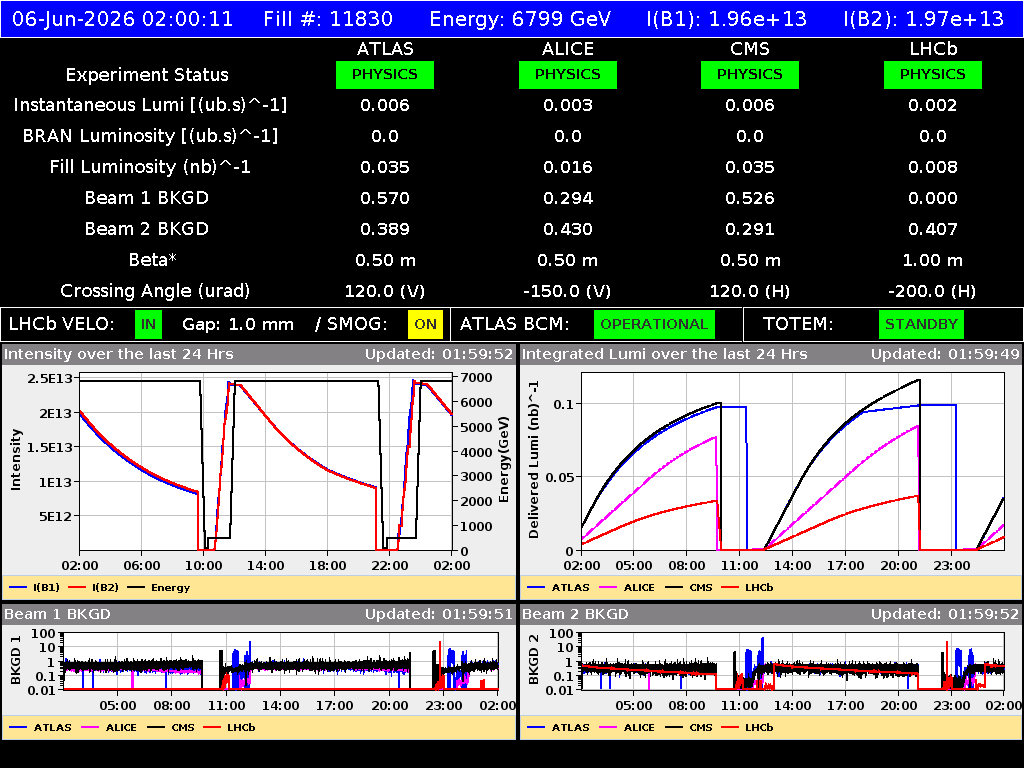Click the Beam 2 BKGD chart title bar
This screenshot has height=768, width=1024.
pos(771,614)
